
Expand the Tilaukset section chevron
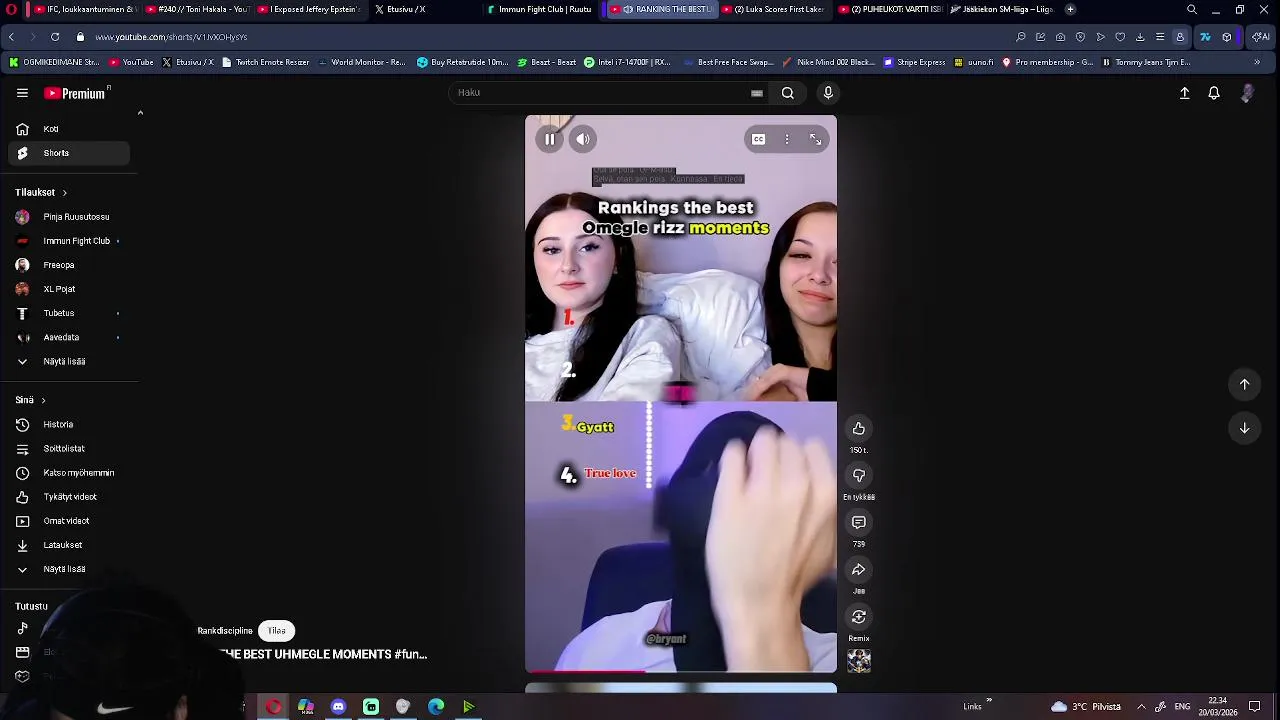65,193
